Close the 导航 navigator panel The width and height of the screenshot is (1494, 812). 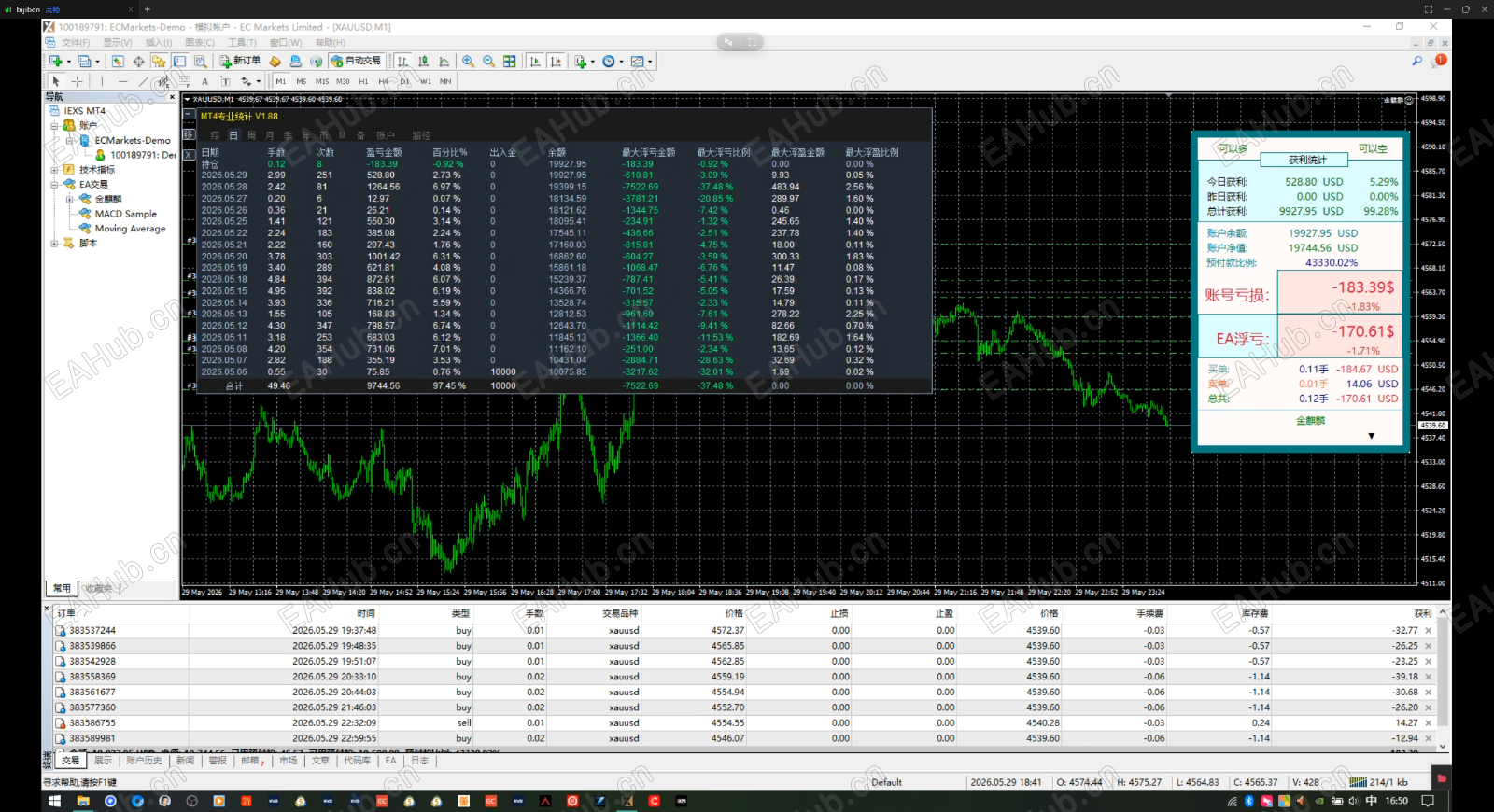point(172,97)
